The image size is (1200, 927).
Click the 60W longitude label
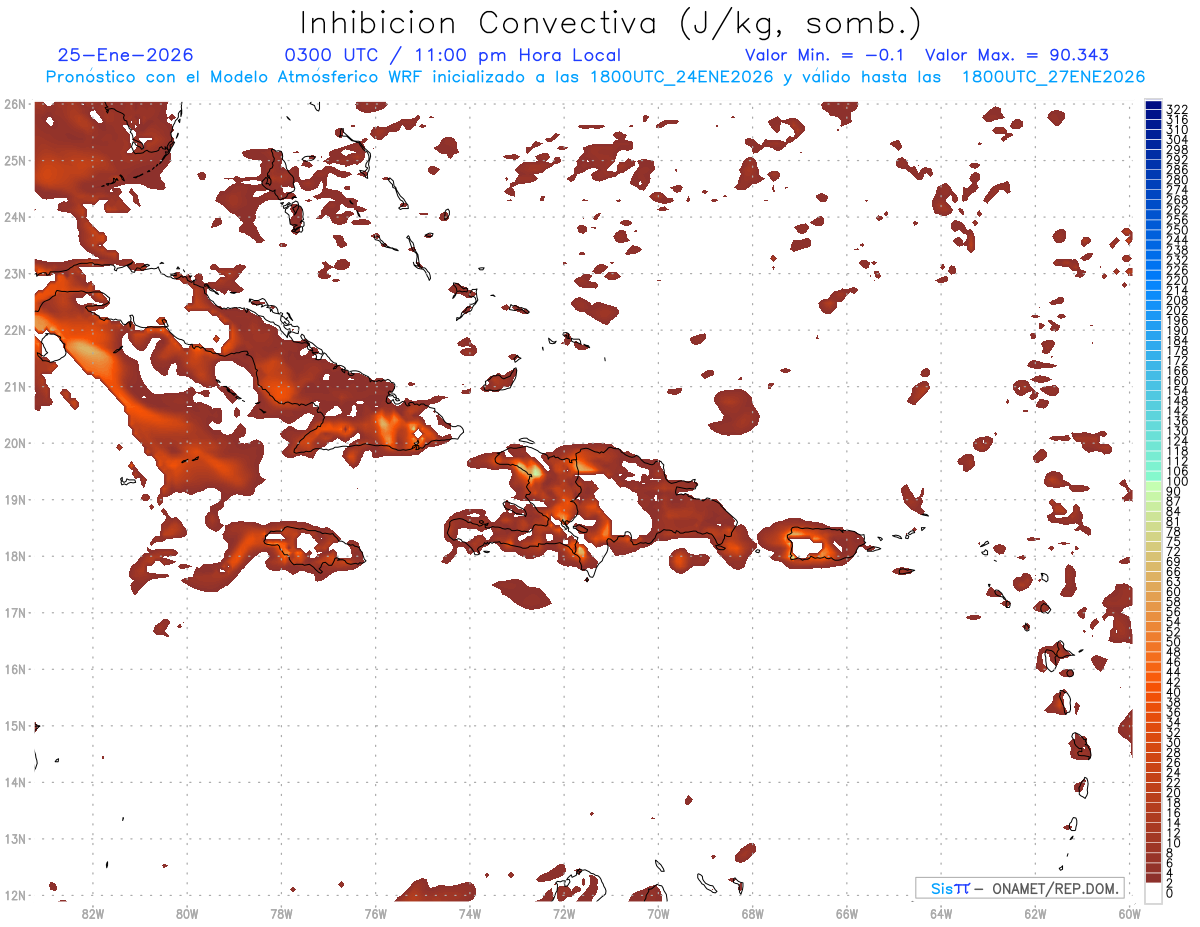pyautogui.click(x=1130, y=913)
